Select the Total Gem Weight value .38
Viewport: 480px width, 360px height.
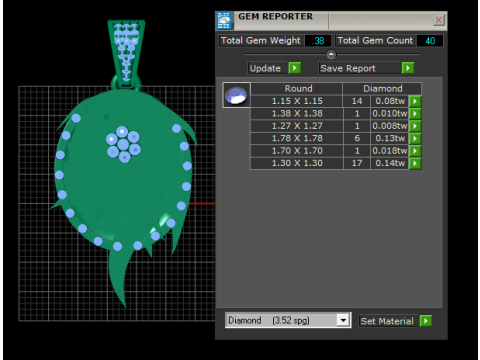coord(318,41)
